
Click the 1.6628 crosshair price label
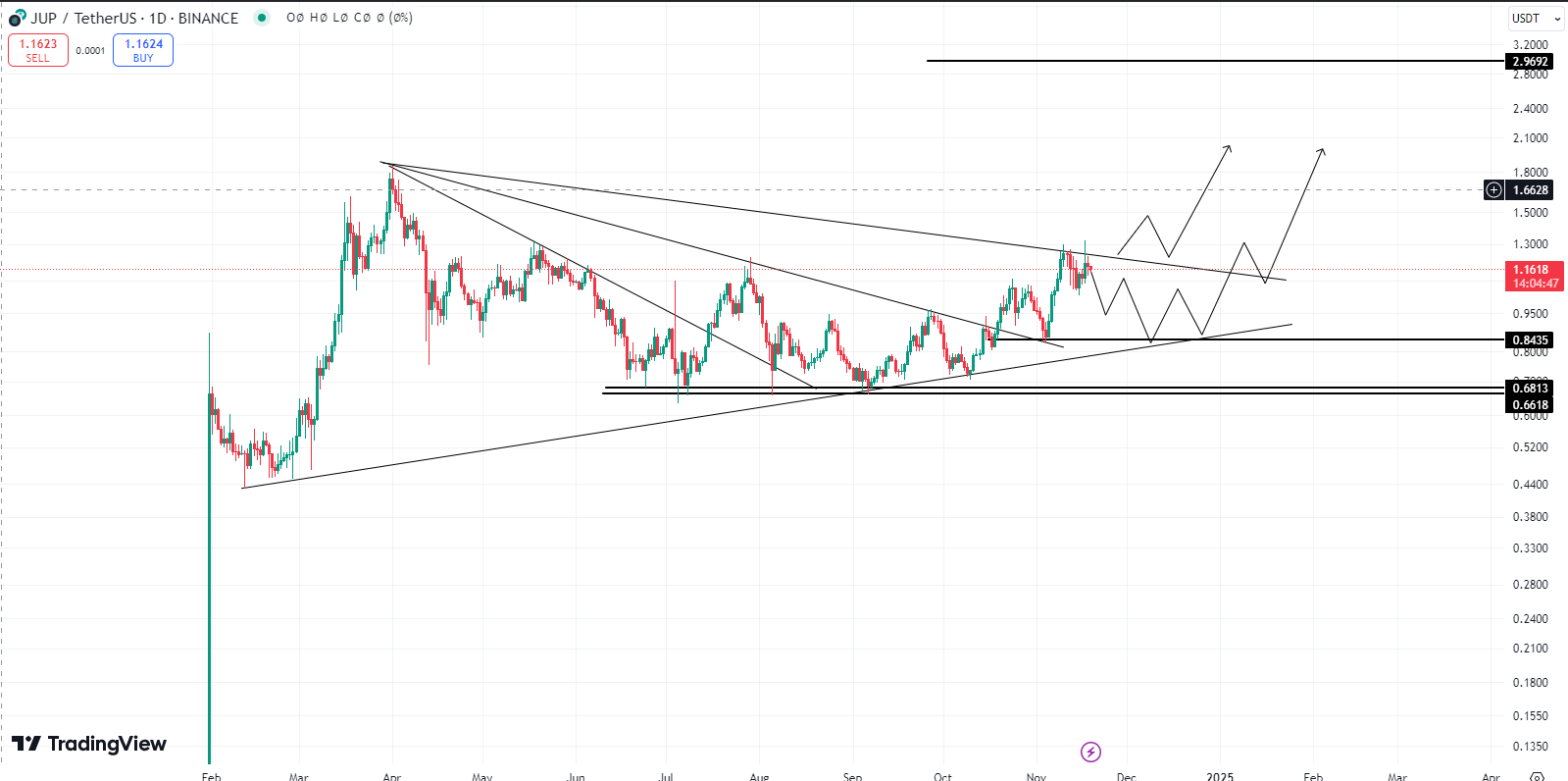1530,190
